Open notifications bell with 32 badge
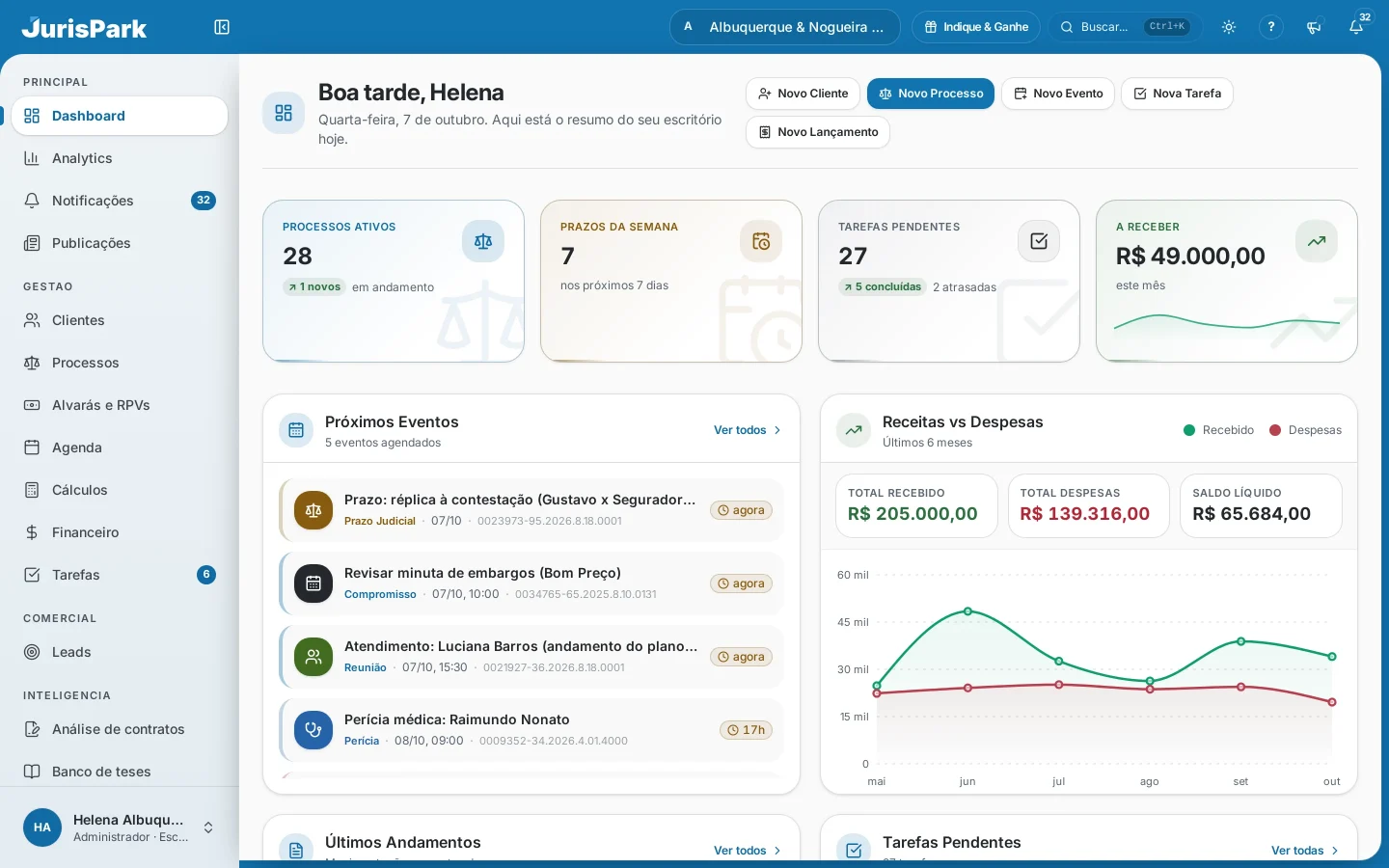Image resolution: width=1389 pixels, height=868 pixels. click(x=1356, y=27)
